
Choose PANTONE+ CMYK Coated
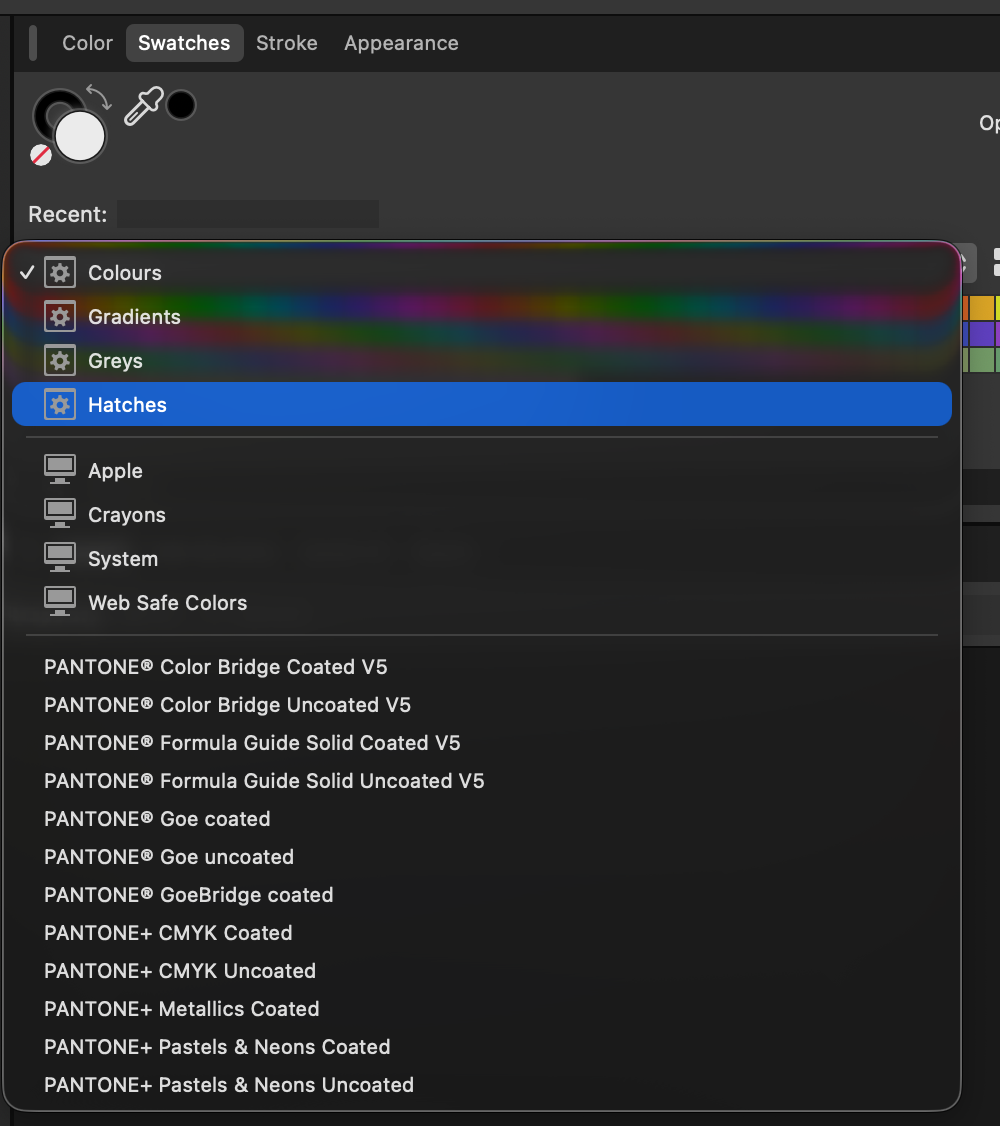482,934
